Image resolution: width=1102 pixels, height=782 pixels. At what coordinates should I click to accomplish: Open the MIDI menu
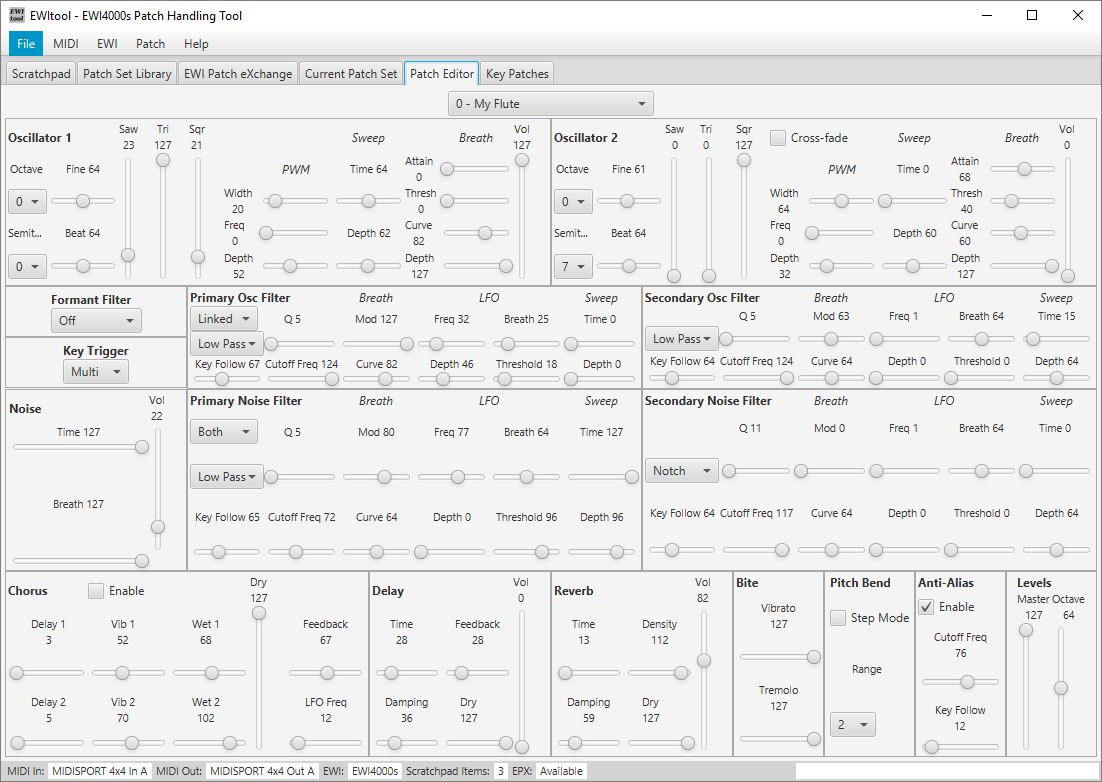pyautogui.click(x=66, y=44)
